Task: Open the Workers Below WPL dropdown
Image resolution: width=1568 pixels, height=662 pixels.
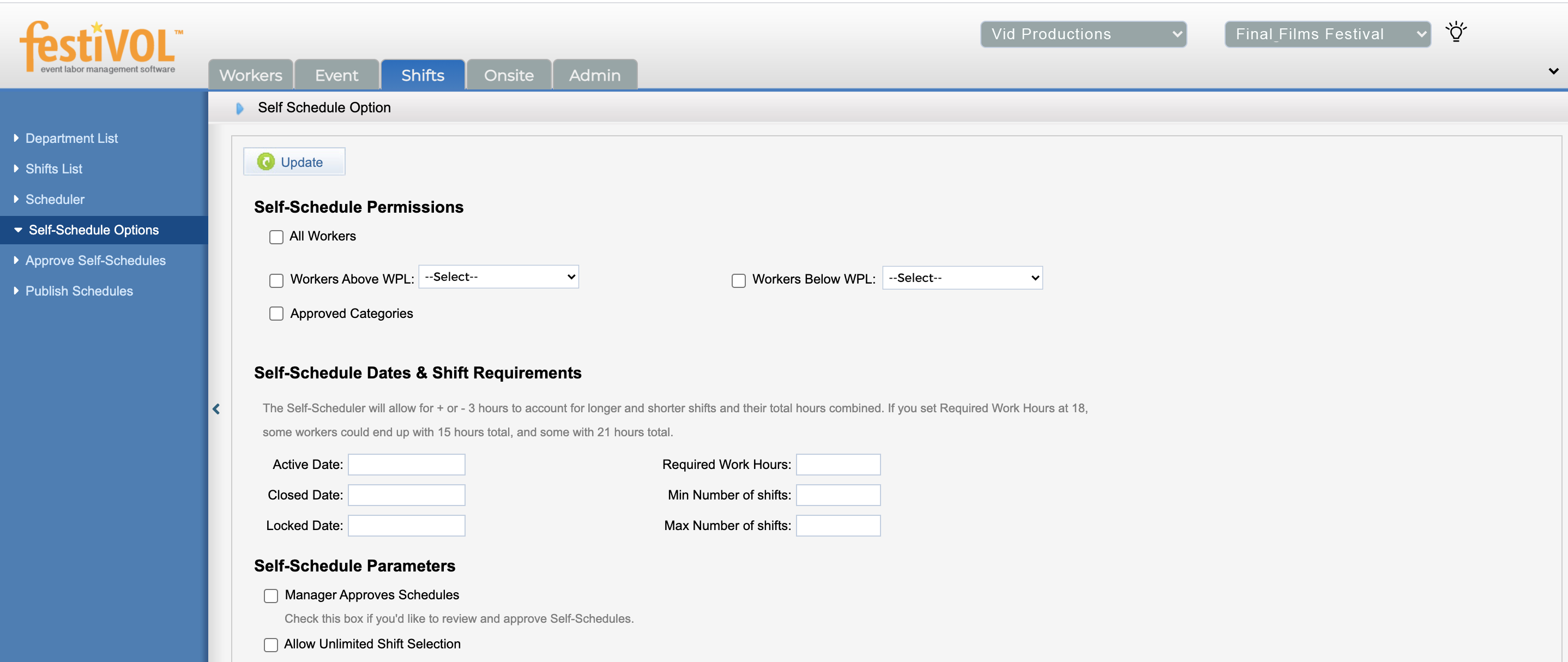Action: click(x=962, y=278)
